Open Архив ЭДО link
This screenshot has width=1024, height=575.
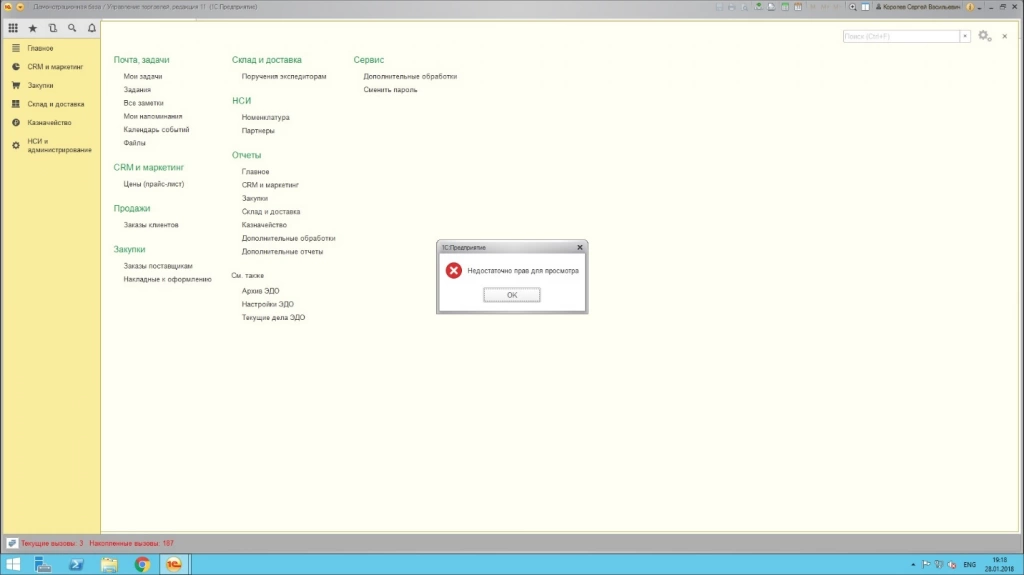pyautogui.click(x=261, y=291)
